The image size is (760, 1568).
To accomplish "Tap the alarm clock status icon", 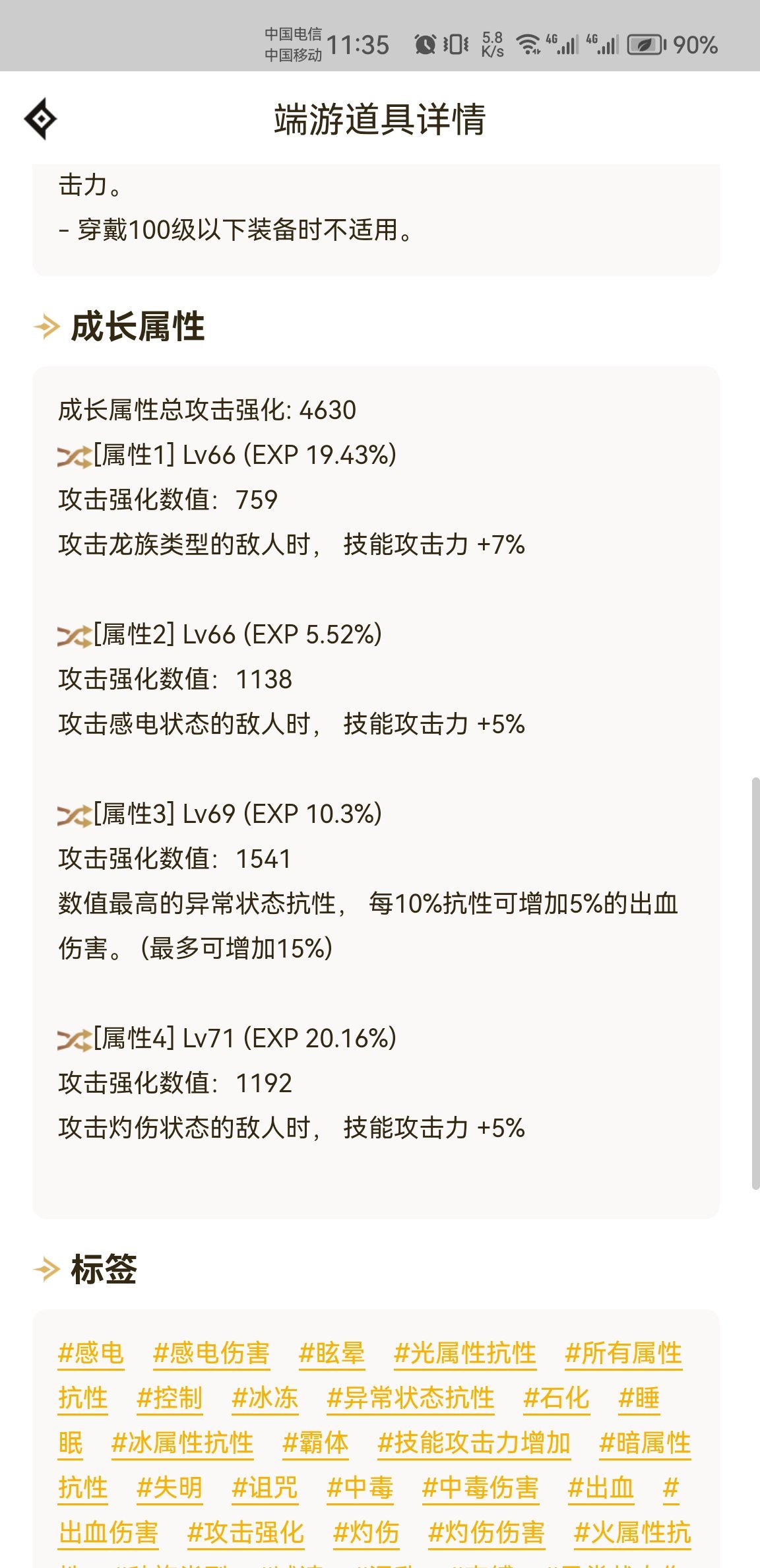I will pyautogui.click(x=425, y=45).
